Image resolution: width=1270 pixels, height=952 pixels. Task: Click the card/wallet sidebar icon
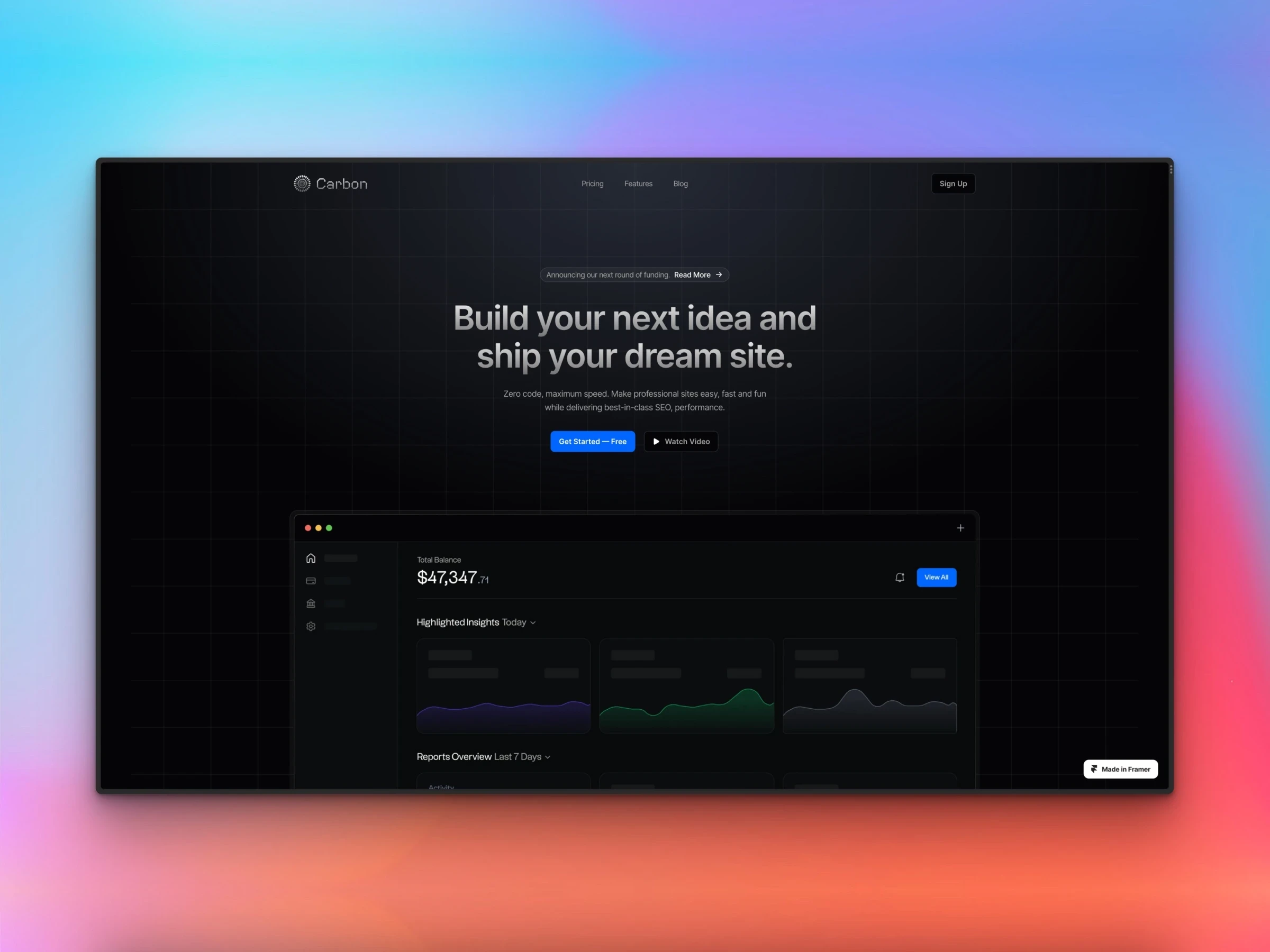pos(311,580)
